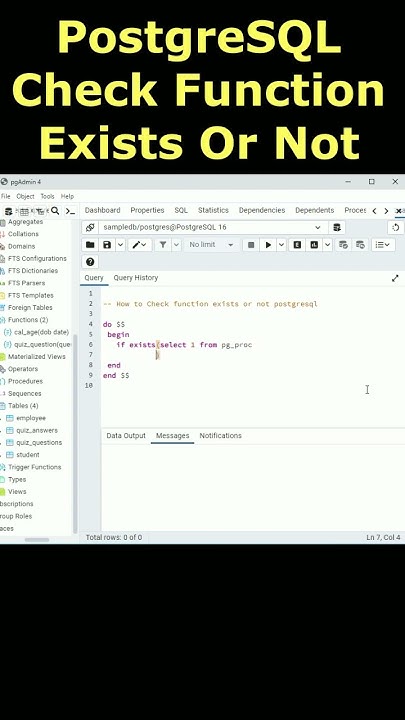Click the Explain Analyze chart button
The height and width of the screenshot is (720, 405).
pos(314,245)
